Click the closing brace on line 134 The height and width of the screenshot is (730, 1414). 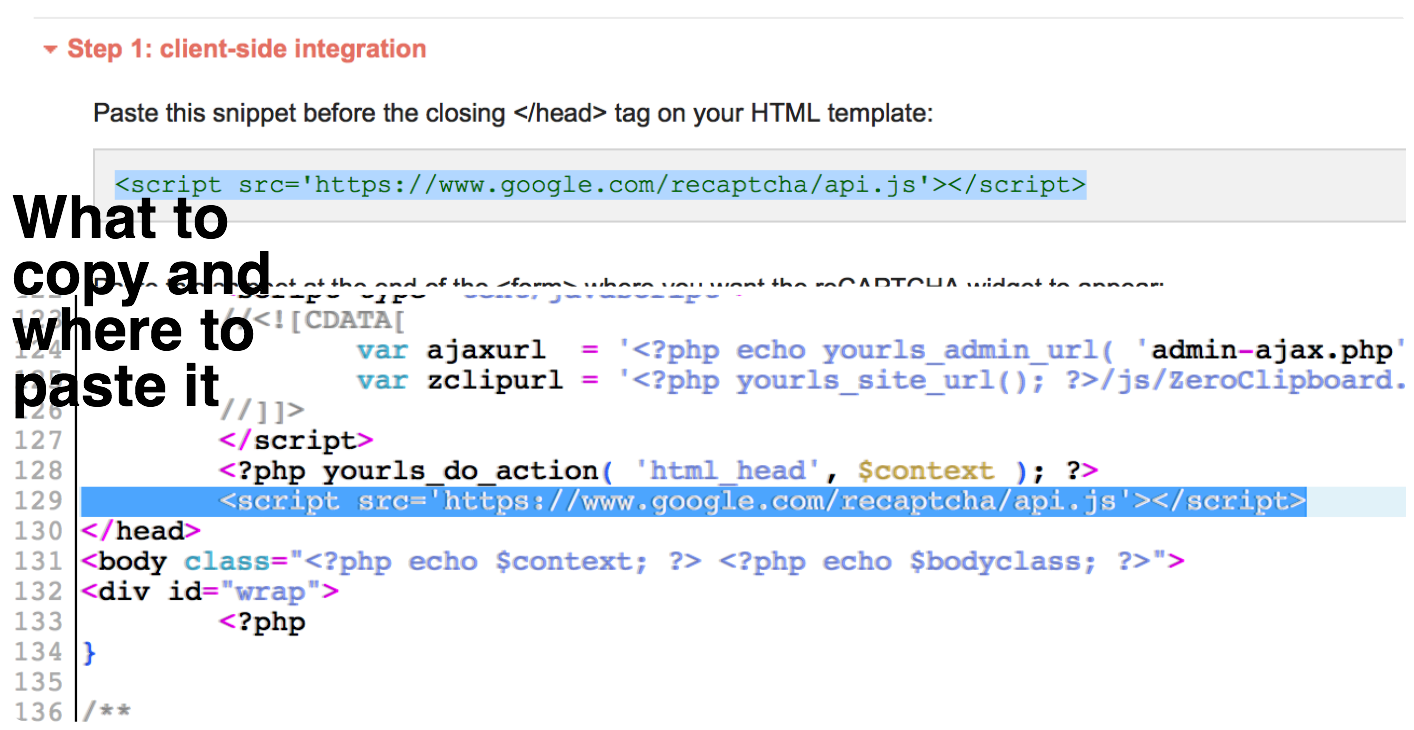pos(89,653)
